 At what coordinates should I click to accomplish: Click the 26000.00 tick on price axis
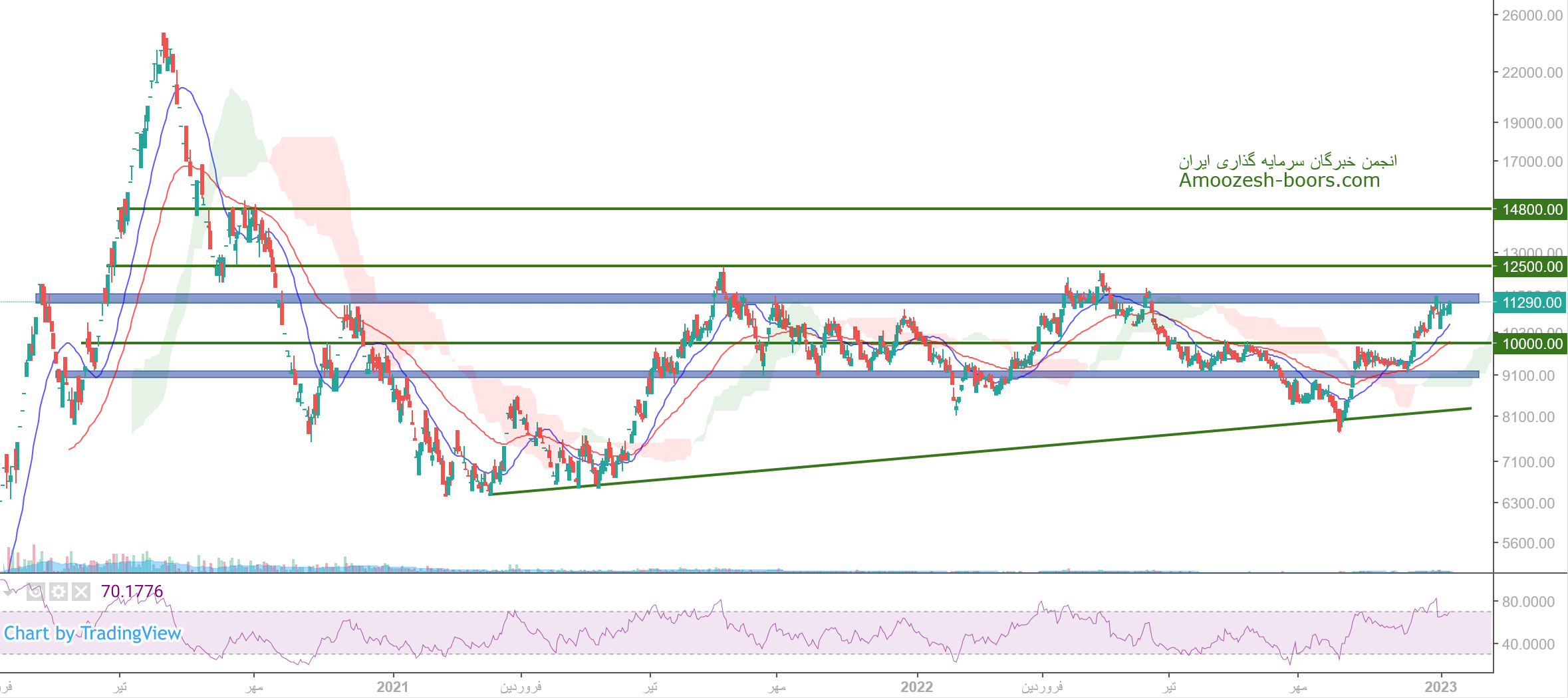[1531, 15]
